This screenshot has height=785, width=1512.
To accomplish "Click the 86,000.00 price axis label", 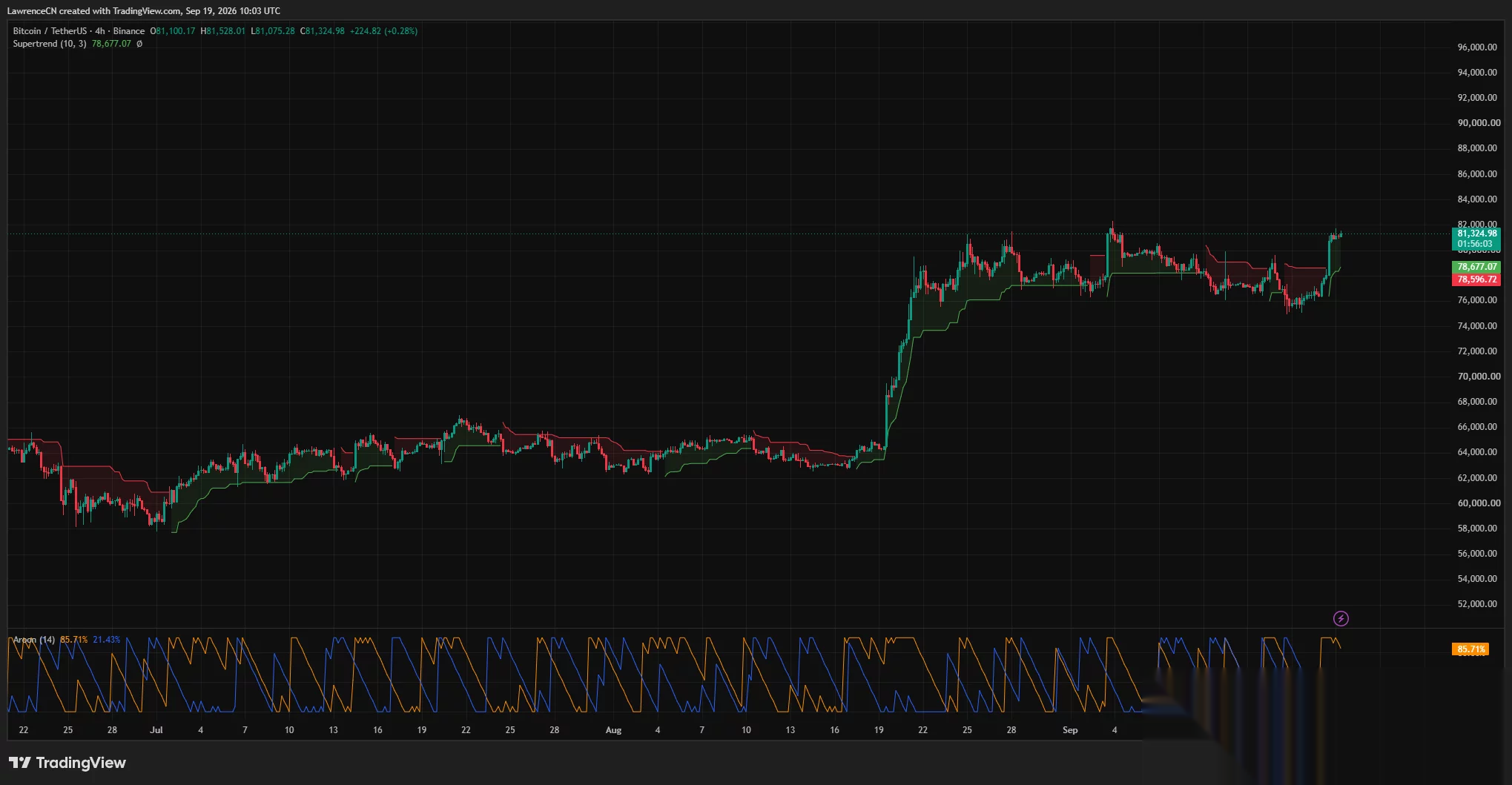I will click(x=1479, y=173).
